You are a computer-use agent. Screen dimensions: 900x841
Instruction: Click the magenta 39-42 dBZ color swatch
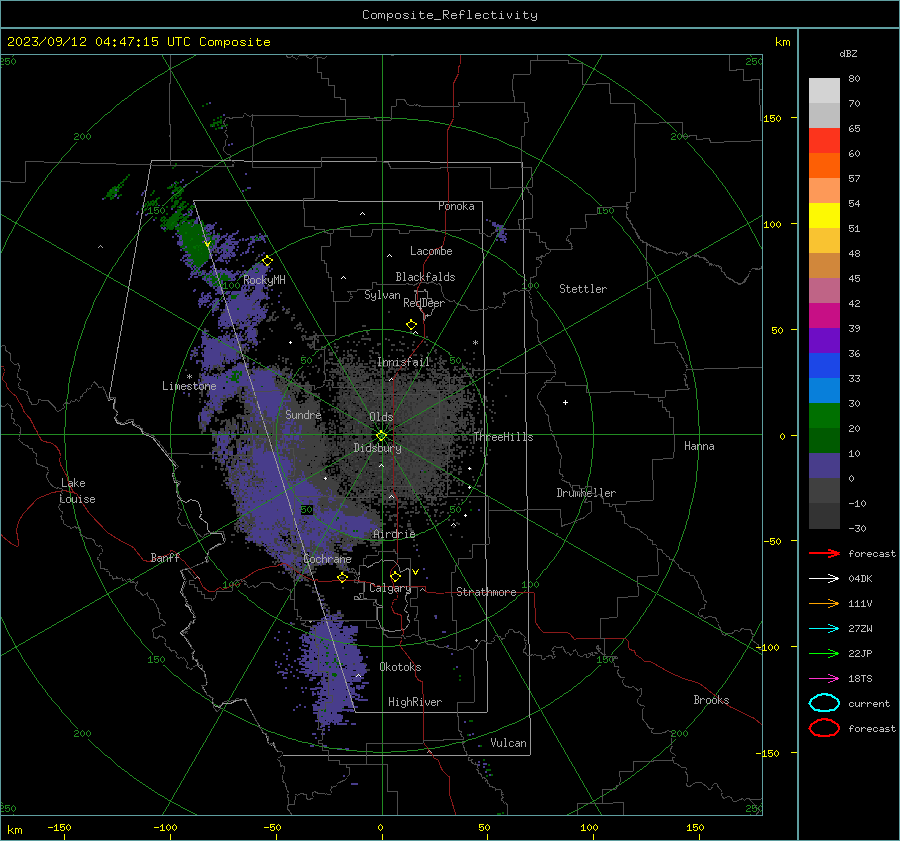click(824, 316)
